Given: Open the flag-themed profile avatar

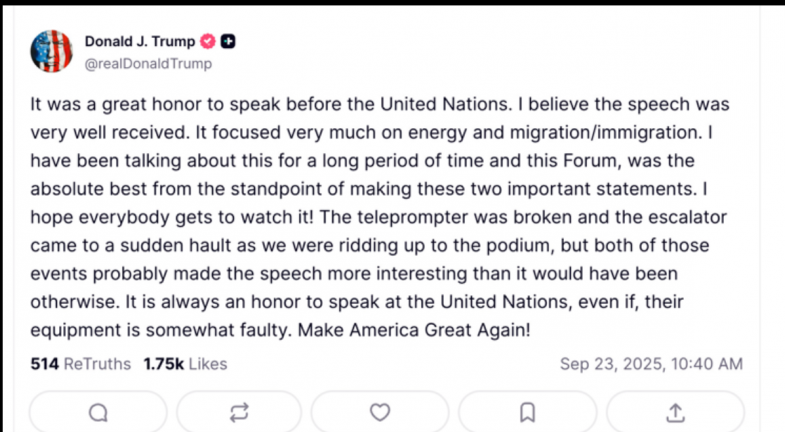Looking at the screenshot, I should coord(52,52).
